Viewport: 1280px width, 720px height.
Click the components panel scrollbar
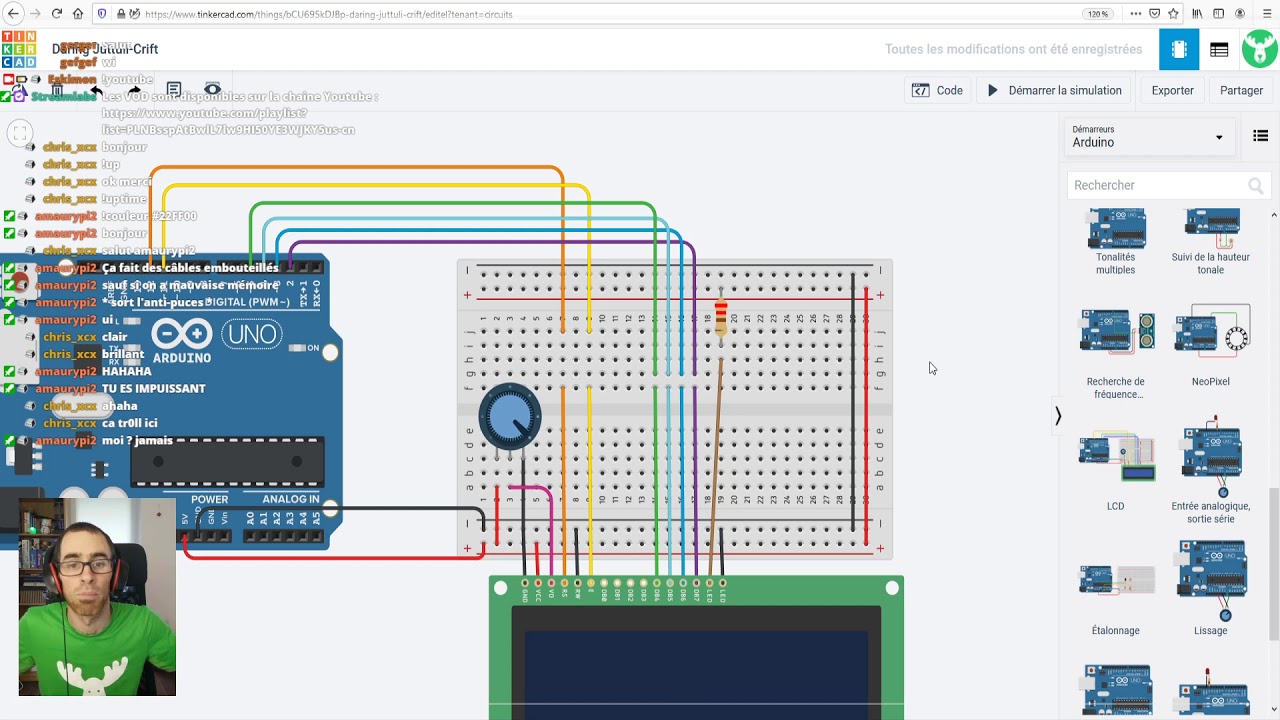click(1274, 565)
